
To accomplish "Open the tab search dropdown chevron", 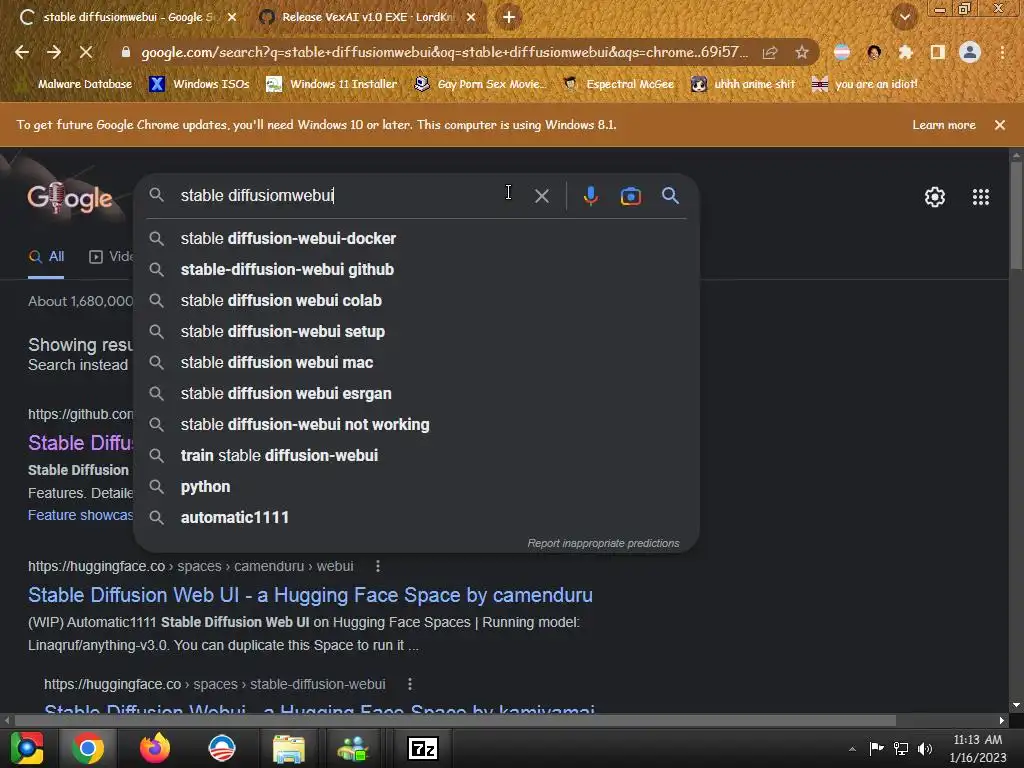I will tap(904, 17).
